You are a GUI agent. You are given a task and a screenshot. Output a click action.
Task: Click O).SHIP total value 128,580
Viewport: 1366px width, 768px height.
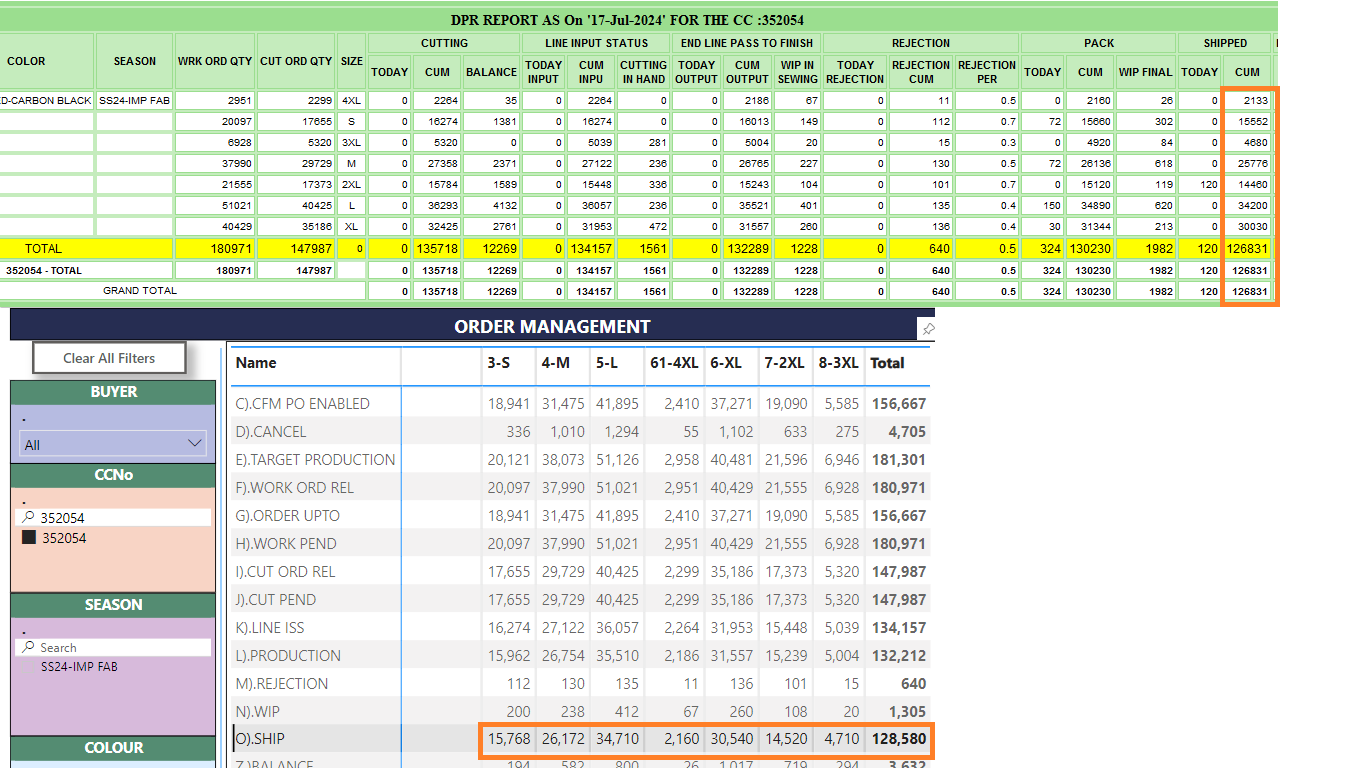click(x=898, y=740)
